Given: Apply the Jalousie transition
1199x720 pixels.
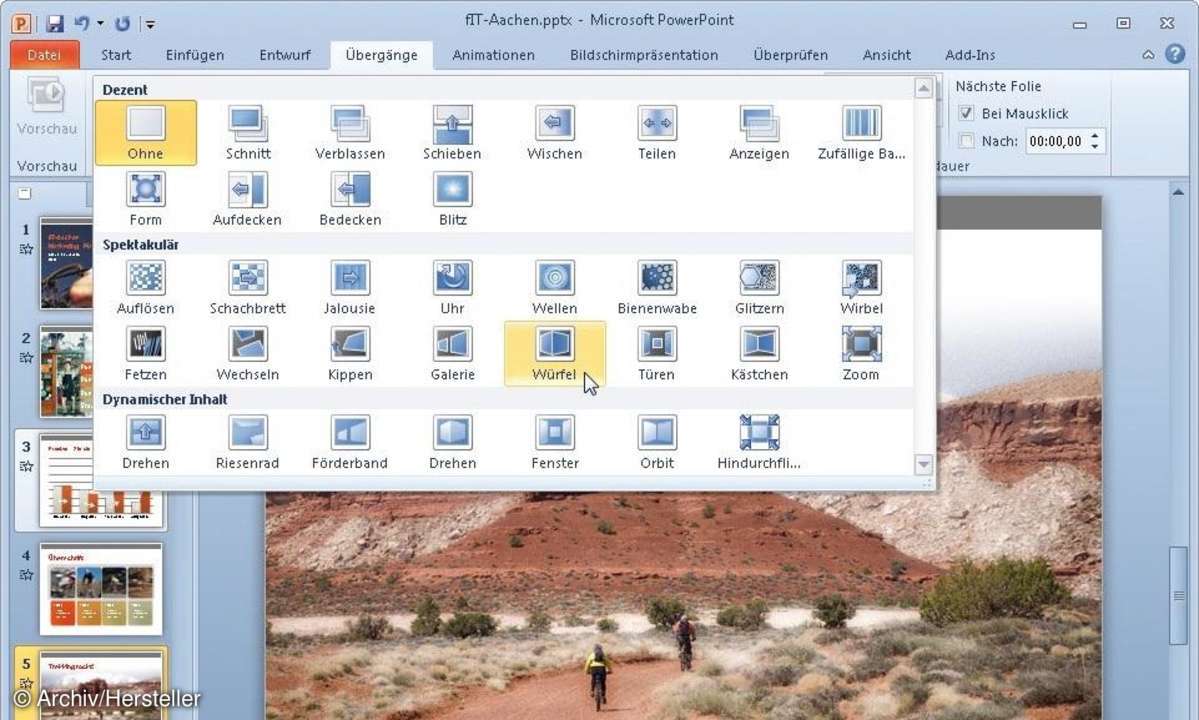Looking at the screenshot, I should pyautogui.click(x=350, y=288).
